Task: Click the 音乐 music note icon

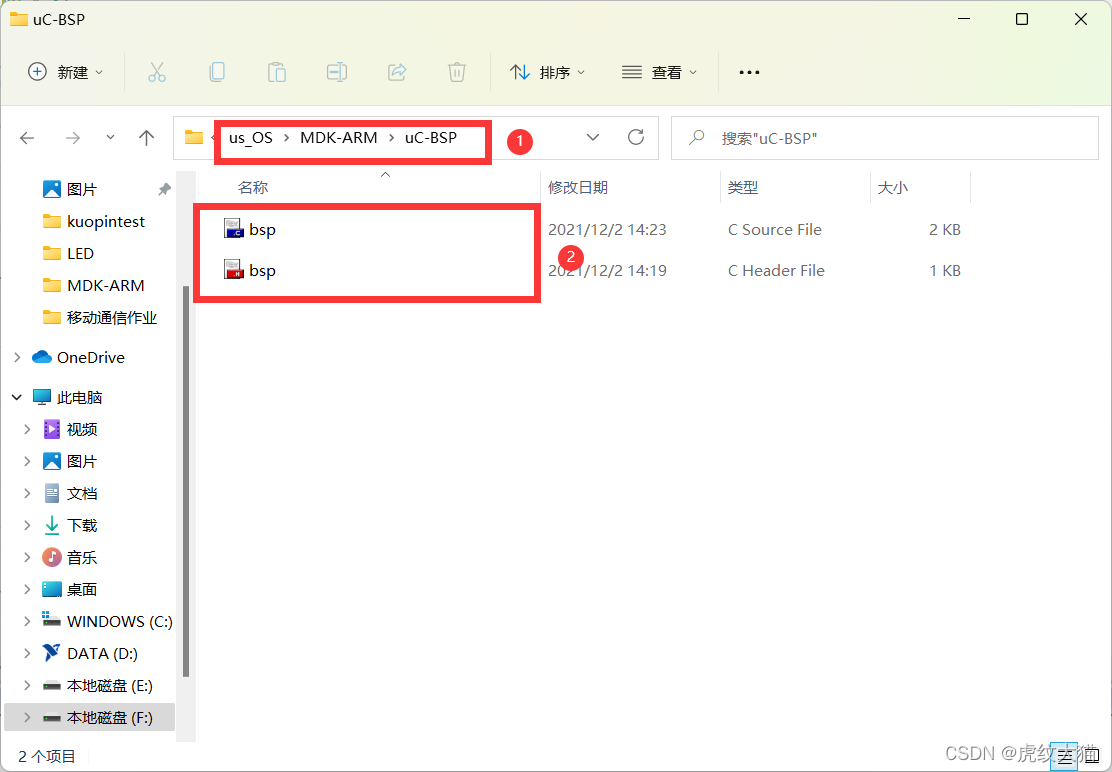Action: (52, 557)
